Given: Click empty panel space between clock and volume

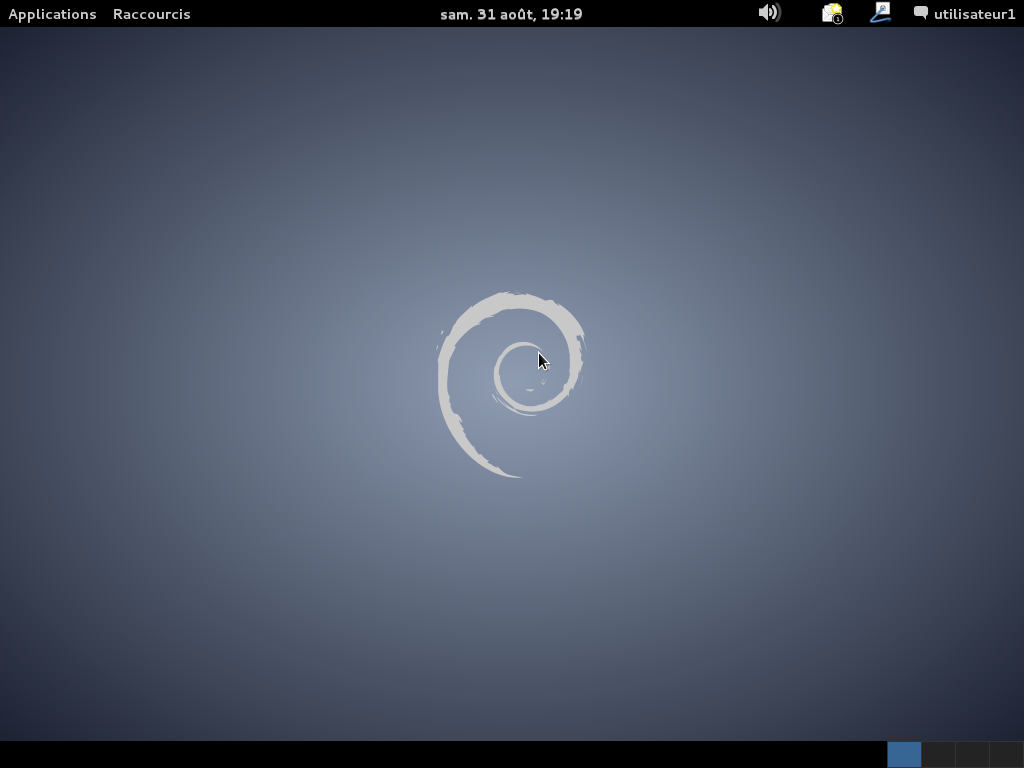Looking at the screenshot, I should 670,14.
